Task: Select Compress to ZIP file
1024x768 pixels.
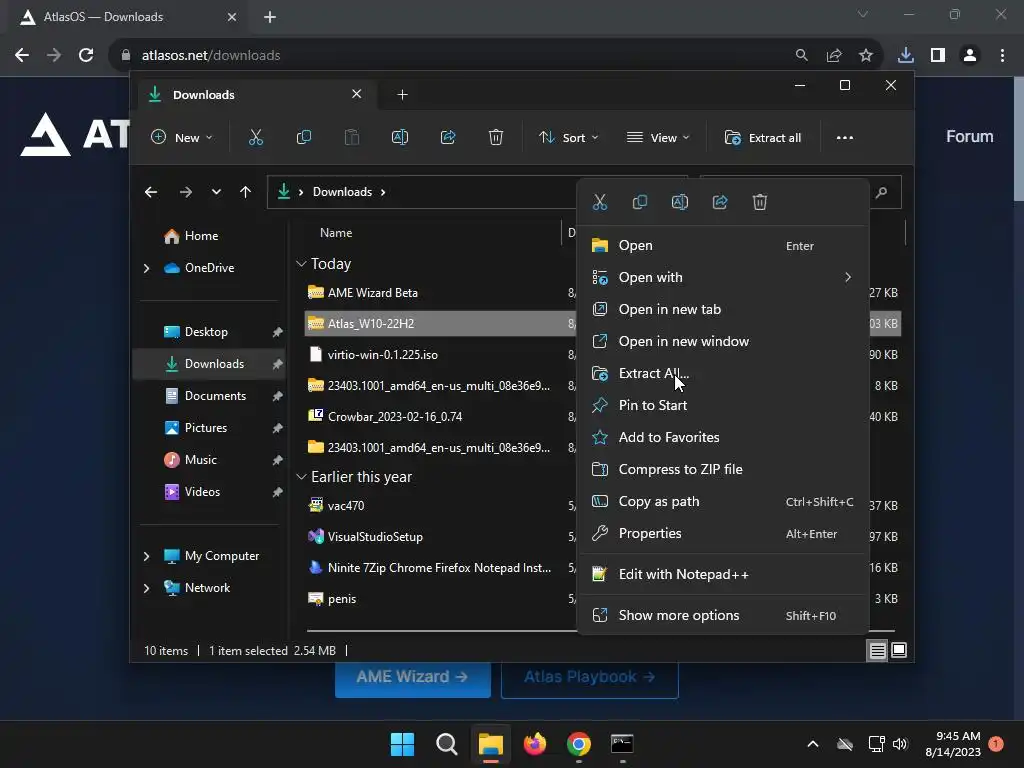Action: tap(723, 470)
